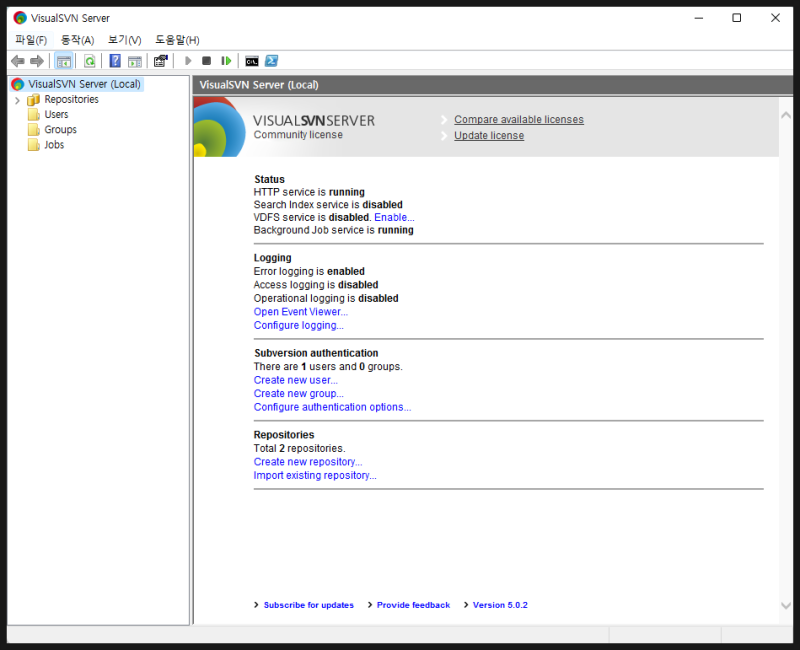The image size is (800, 650).
Task: Open the 파일(F) menu
Action: click(31, 40)
